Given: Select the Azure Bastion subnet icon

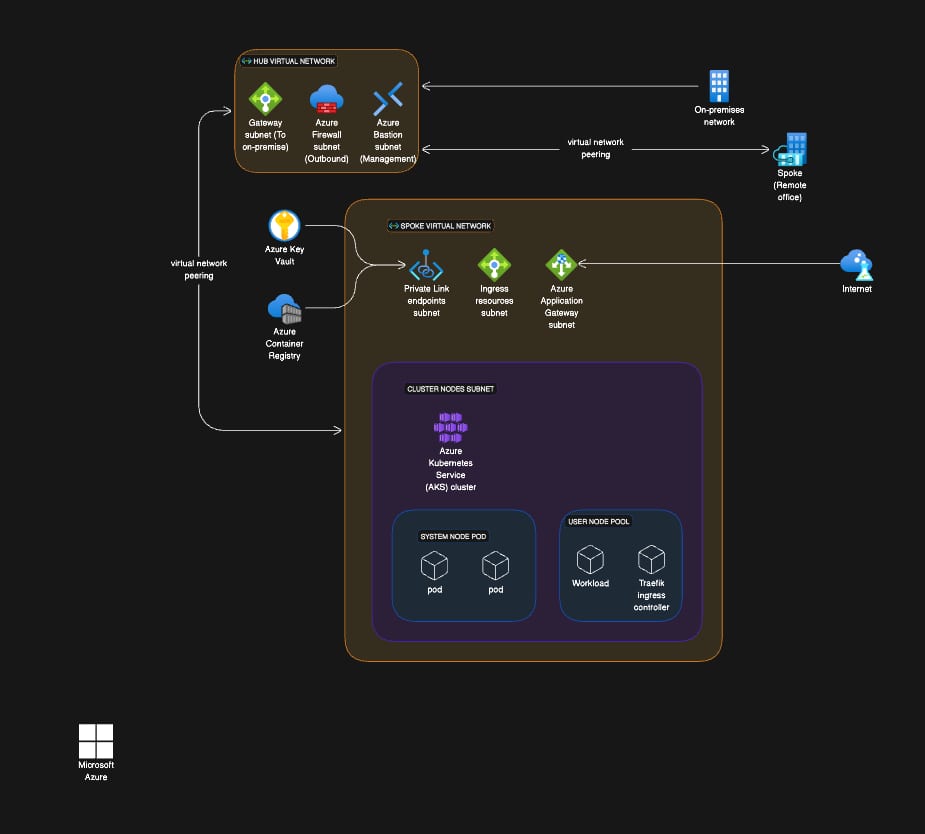Looking at the screenshot, I should (x=388, y=98).
